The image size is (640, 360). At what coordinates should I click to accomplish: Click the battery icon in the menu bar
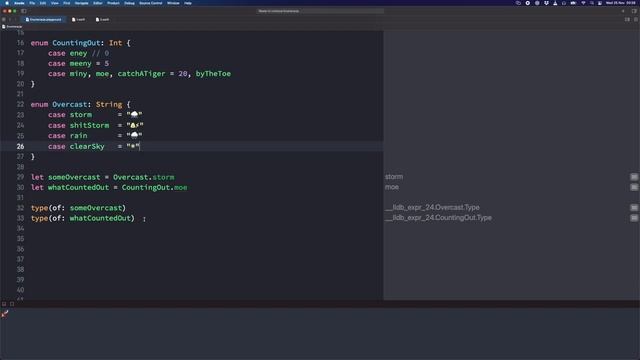[573, 3]
